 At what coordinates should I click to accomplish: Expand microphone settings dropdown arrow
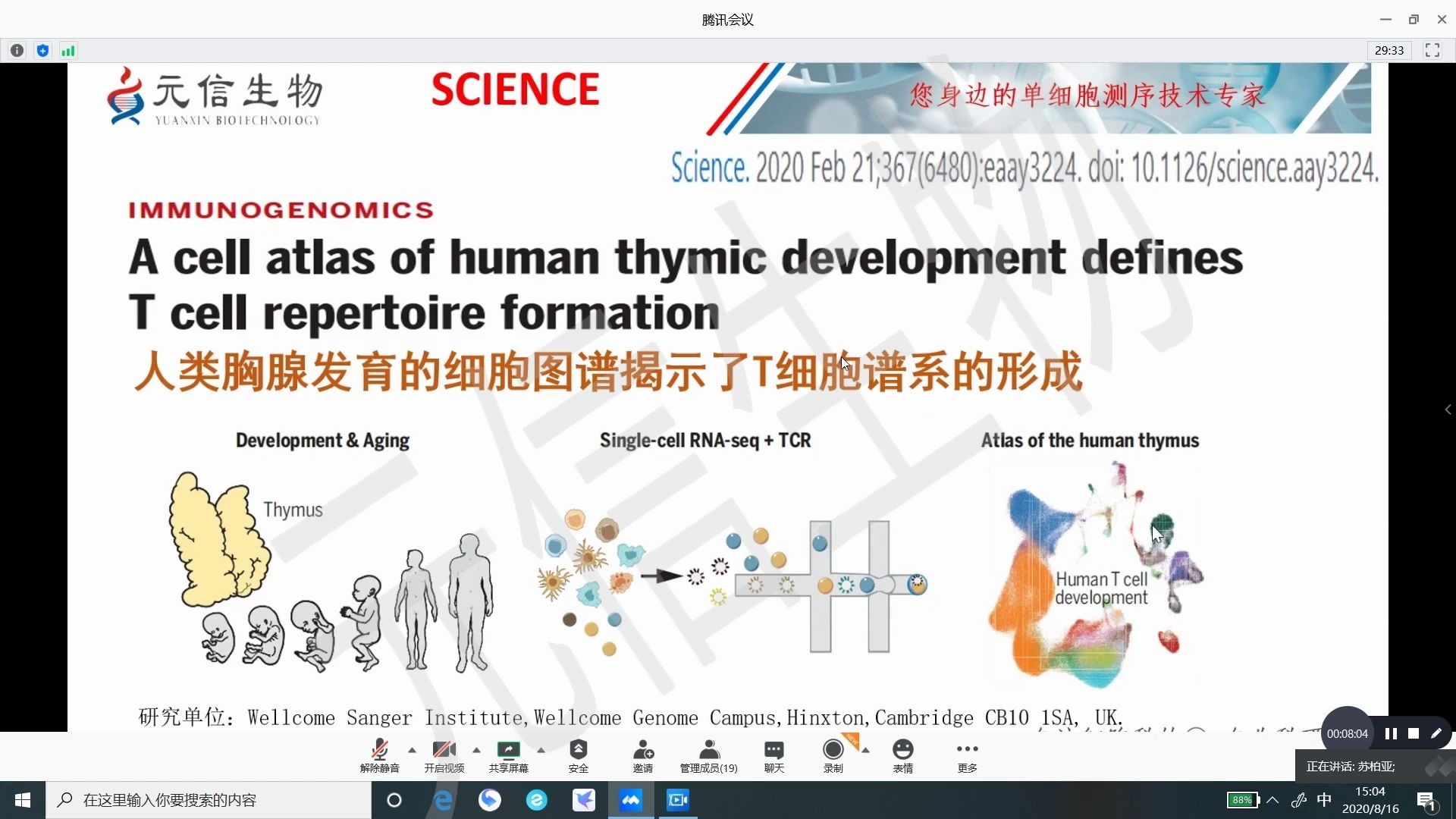pyautogui.click(x=411, y=750)
